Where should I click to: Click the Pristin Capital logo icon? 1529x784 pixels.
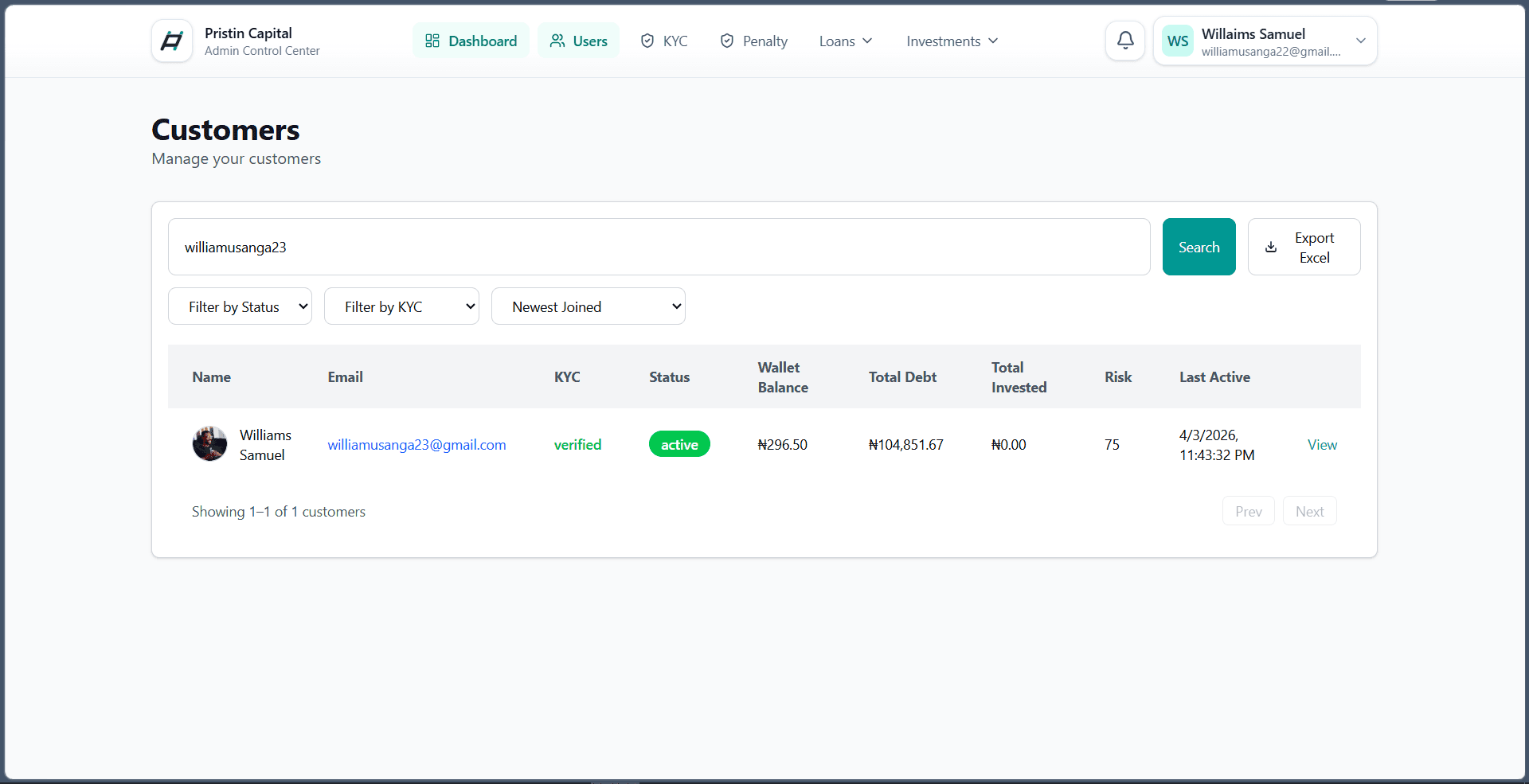172,41
